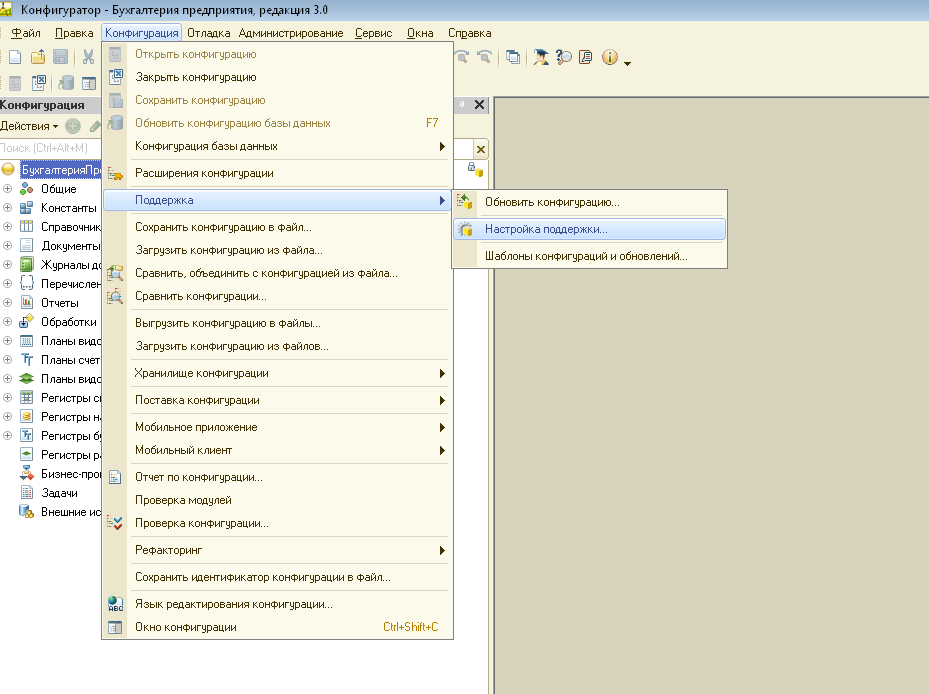Screen dimensions: 929x694
Task: Click the Syntax Assistant magnifier icon in toolbar
Action: (563, 57)
